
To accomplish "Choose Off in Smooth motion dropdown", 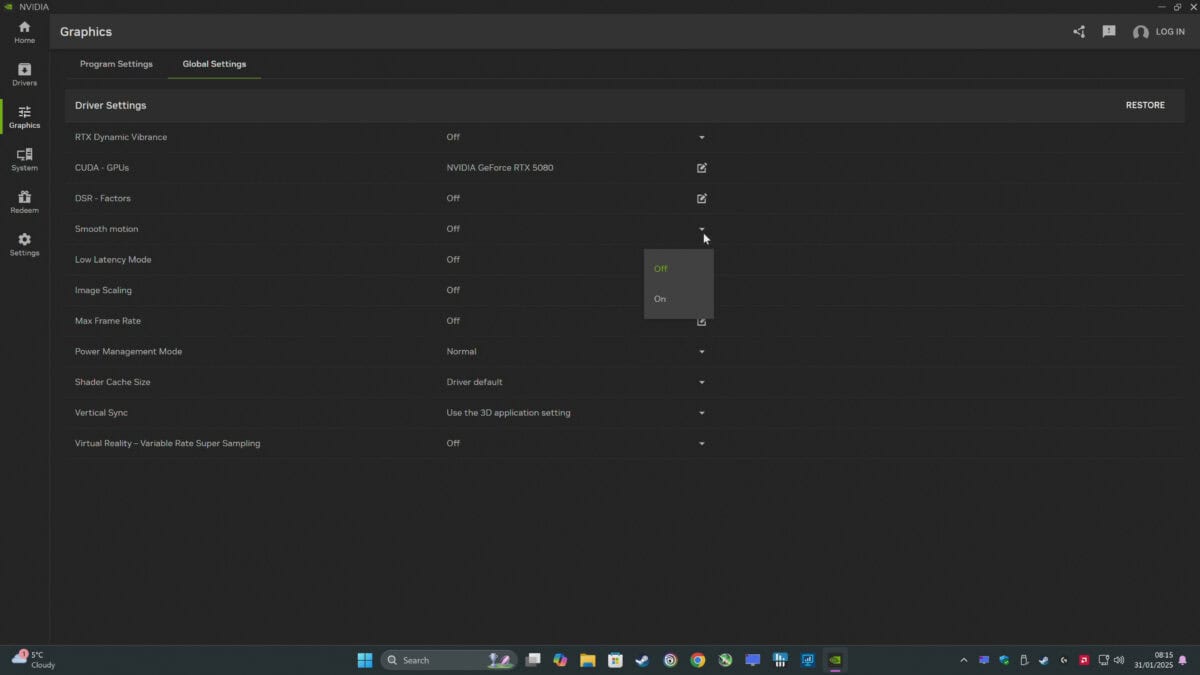I will click(661, 269).
